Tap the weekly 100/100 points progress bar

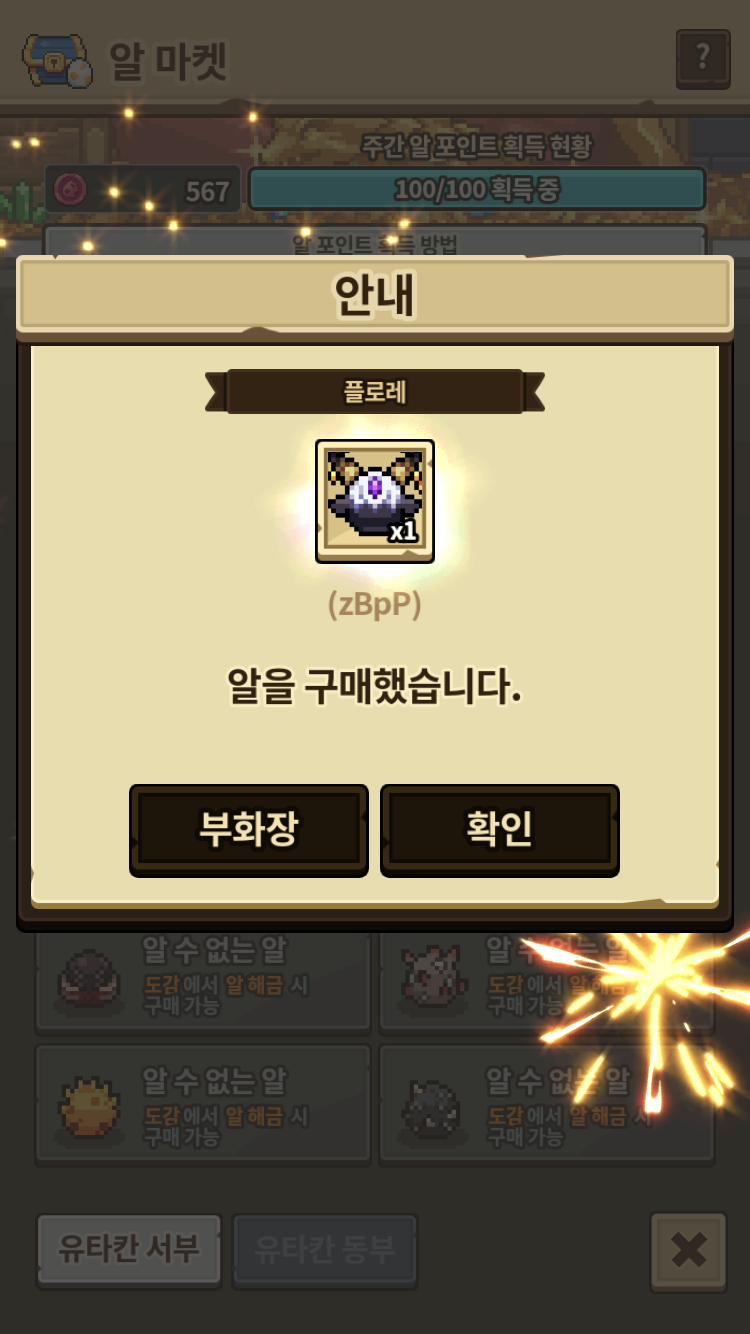pos(477,189)
